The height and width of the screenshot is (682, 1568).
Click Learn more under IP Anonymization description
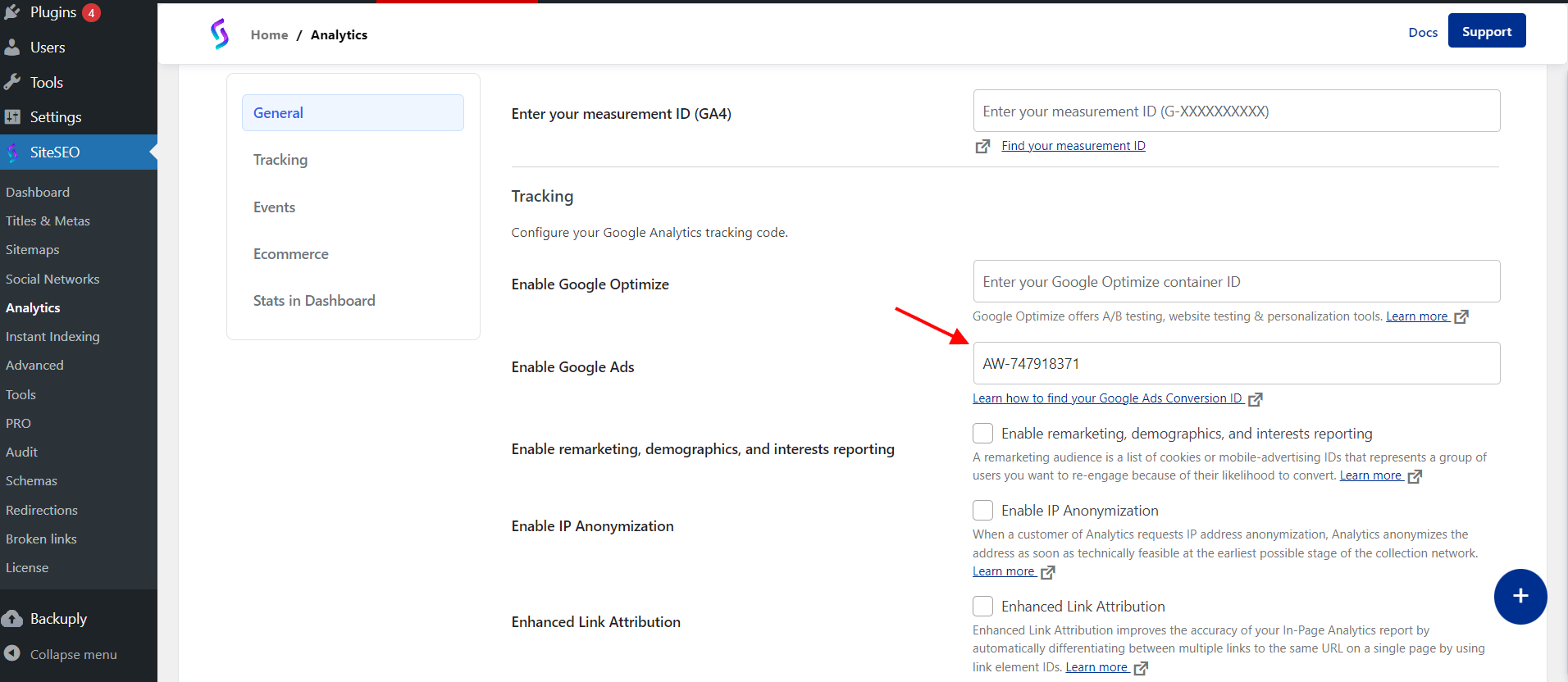pos(1004,571)
